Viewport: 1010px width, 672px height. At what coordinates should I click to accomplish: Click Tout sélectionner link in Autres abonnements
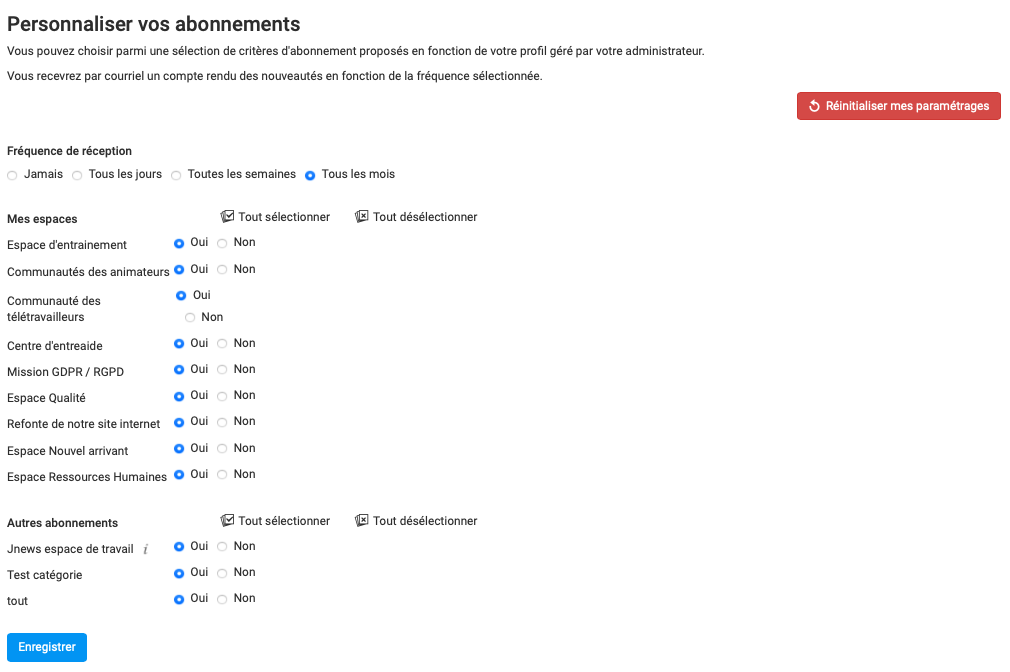[284, 521]
